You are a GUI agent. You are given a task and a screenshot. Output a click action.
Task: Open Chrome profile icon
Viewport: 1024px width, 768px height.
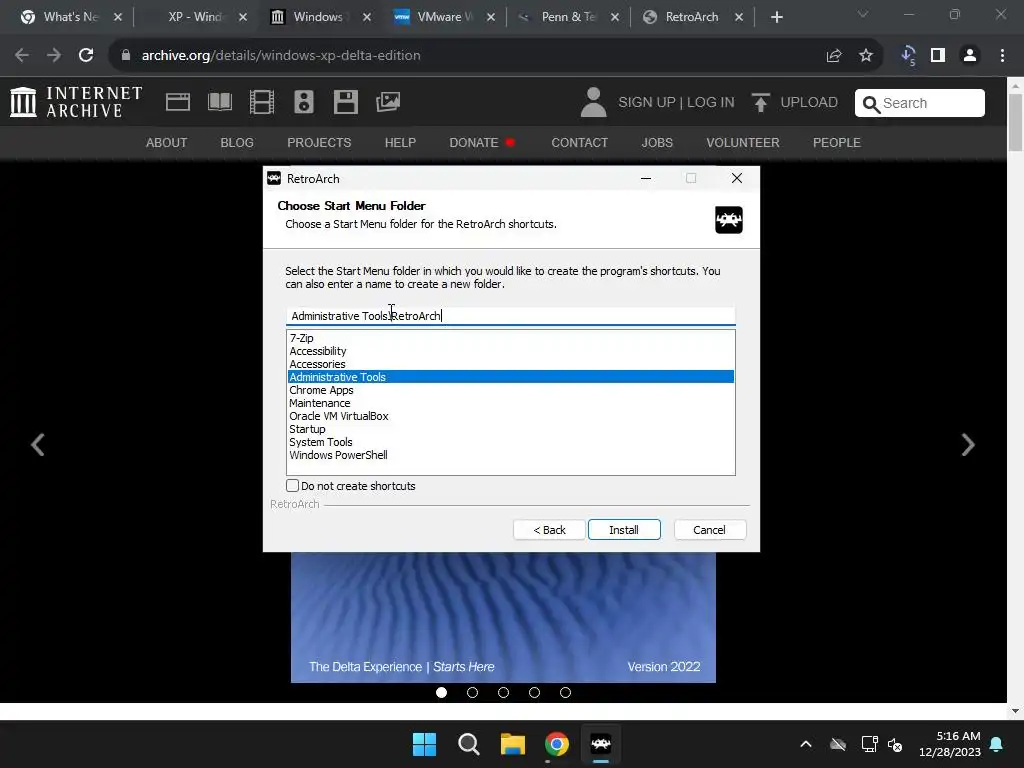[x=970, y=56]
